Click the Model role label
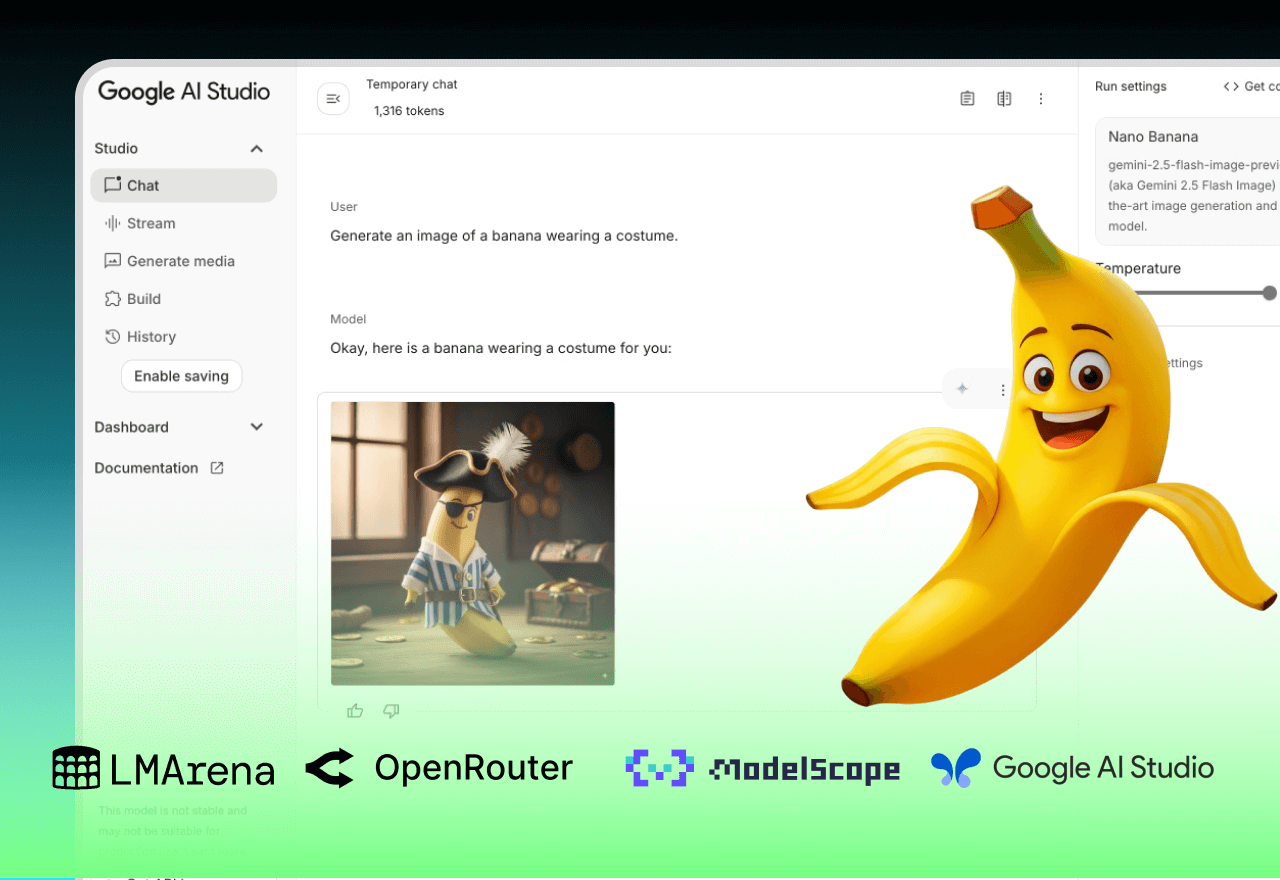The image size is (1280, 880). 348,319
